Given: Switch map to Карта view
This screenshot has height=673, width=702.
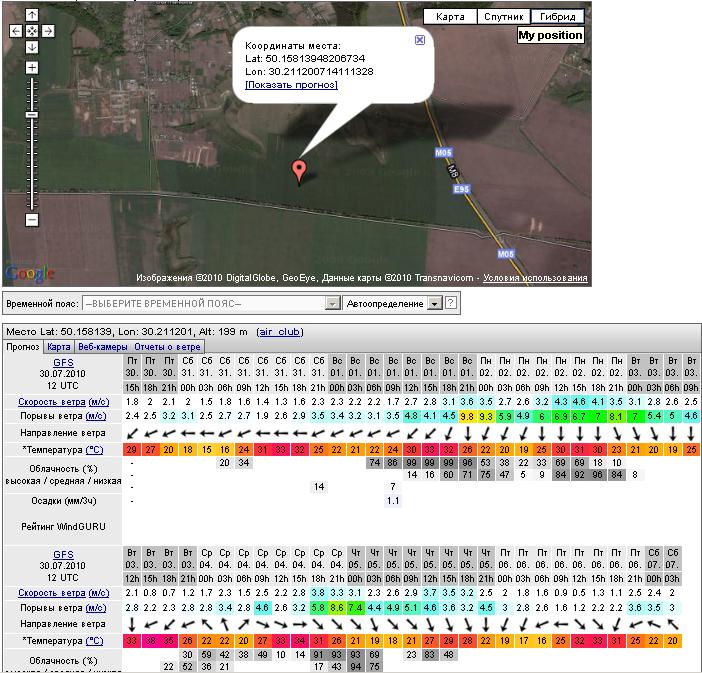Looking at the screenshot, I should [451, 17].
